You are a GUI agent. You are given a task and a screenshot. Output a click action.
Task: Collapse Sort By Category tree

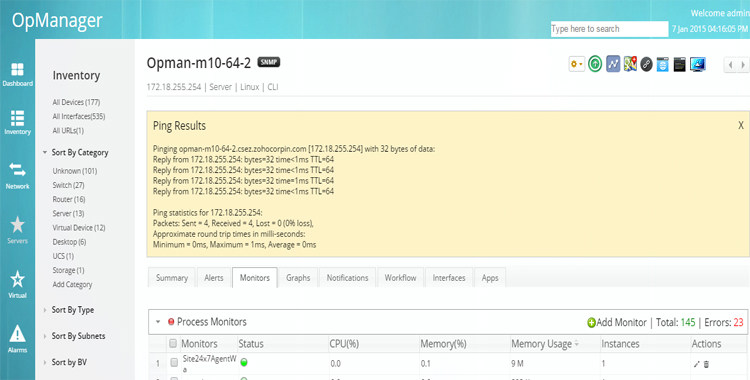pyautogui.click(x=44, y=152)
